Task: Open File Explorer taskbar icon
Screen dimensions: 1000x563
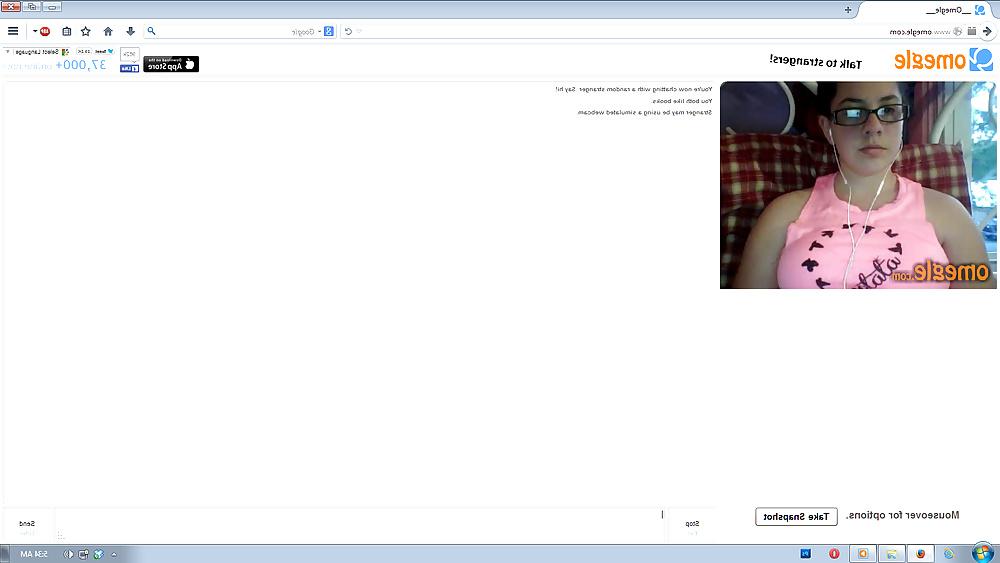Action: click(x=892, y=553)
